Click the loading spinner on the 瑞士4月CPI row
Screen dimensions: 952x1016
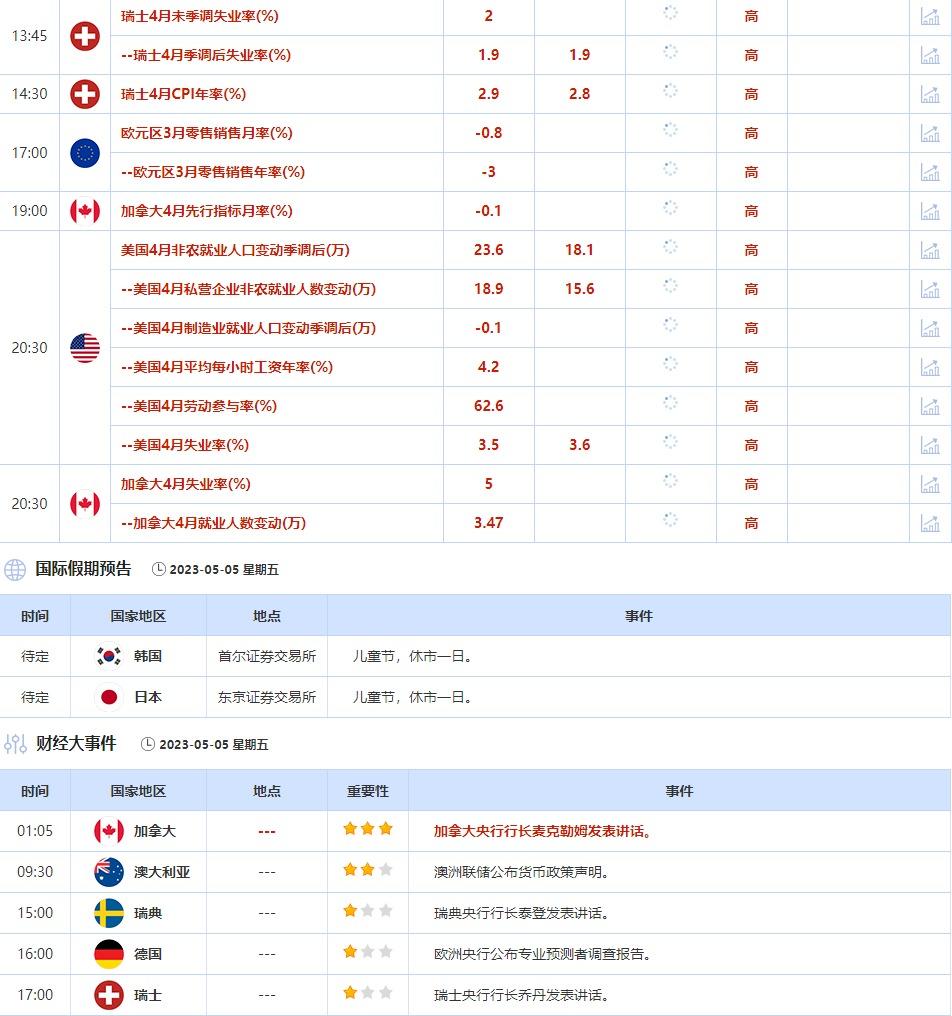point(670,93)
